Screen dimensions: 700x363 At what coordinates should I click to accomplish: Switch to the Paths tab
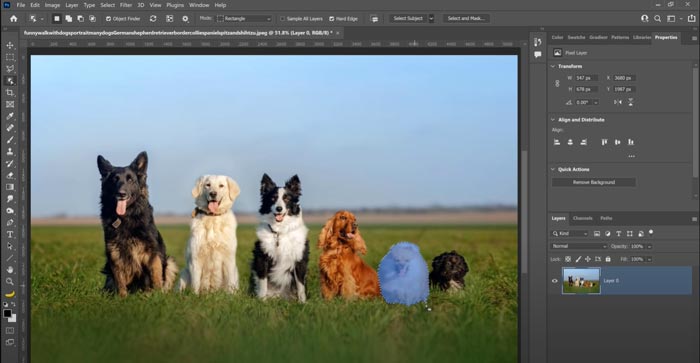click(606, 218)
